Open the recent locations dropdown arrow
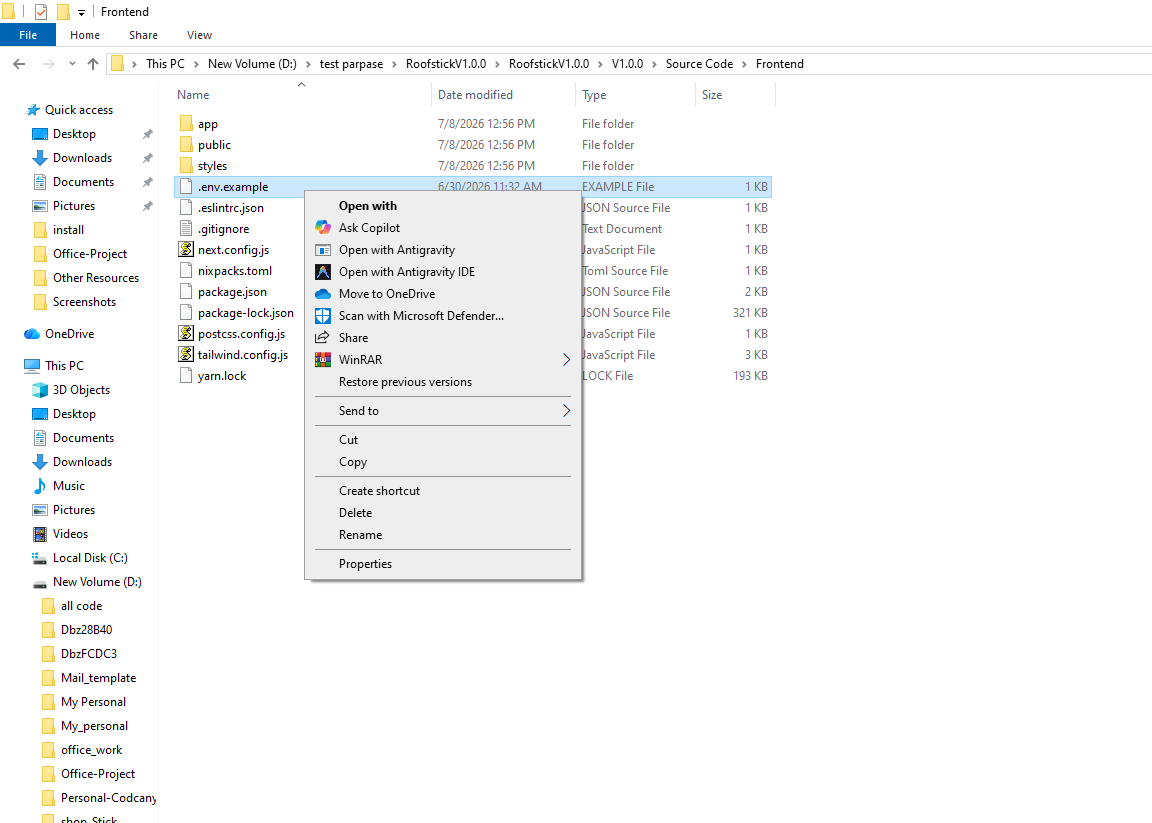The image size is (1152, 823). pyautogui.click(x=72, y=64)
